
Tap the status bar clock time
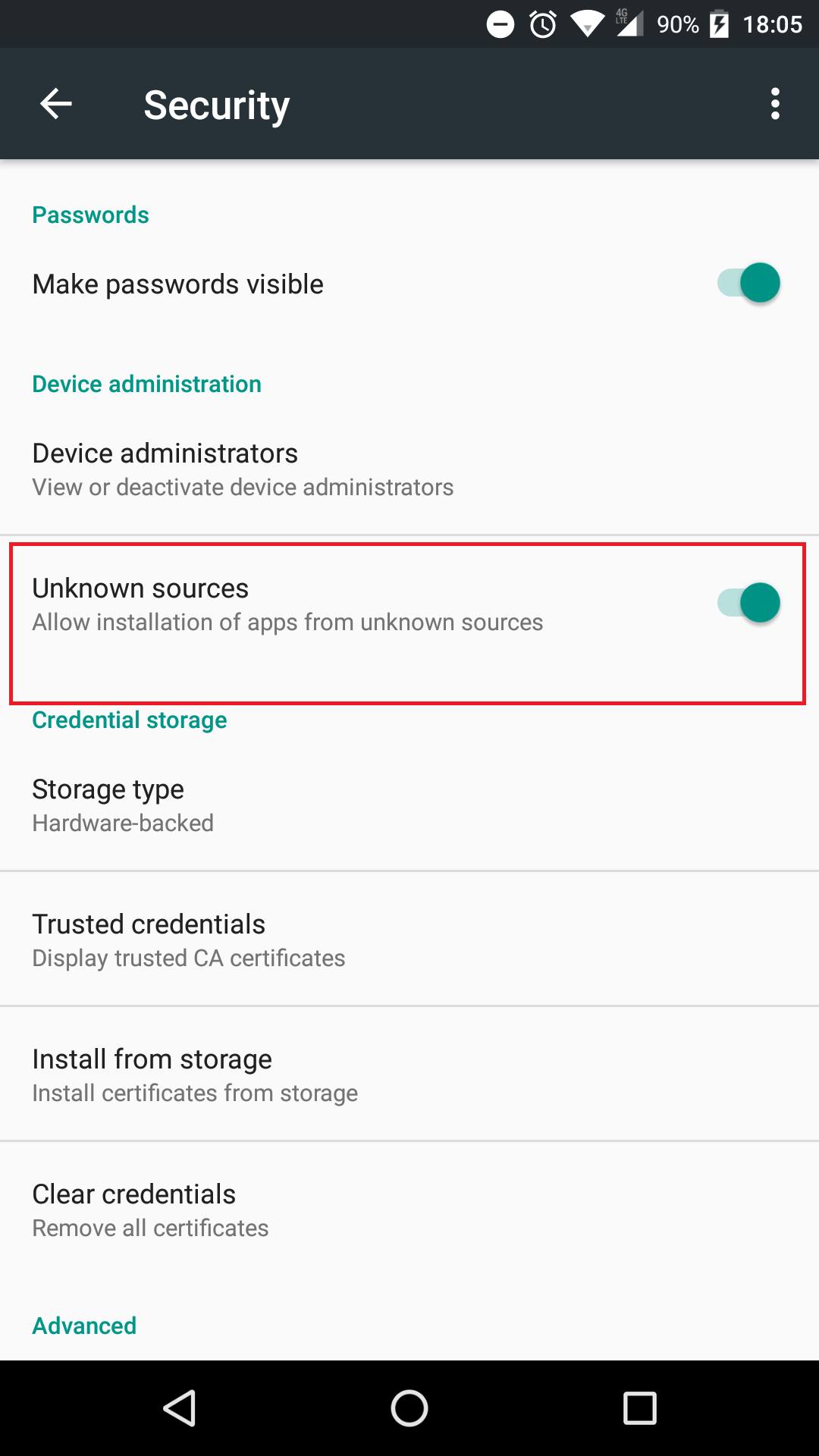click(x=772, y=25)
